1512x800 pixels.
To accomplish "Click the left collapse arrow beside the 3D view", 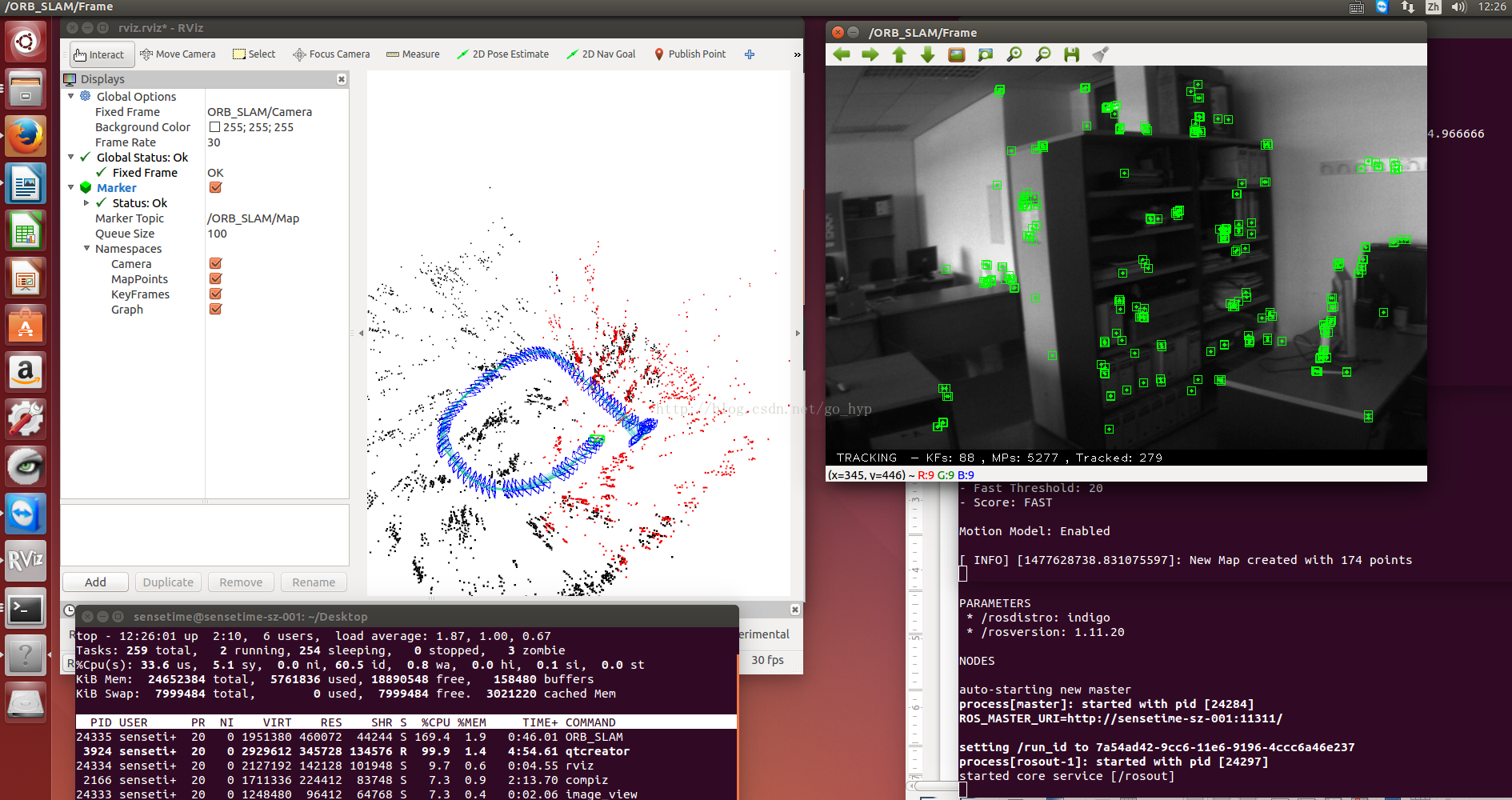I will (x=361, y=333).
